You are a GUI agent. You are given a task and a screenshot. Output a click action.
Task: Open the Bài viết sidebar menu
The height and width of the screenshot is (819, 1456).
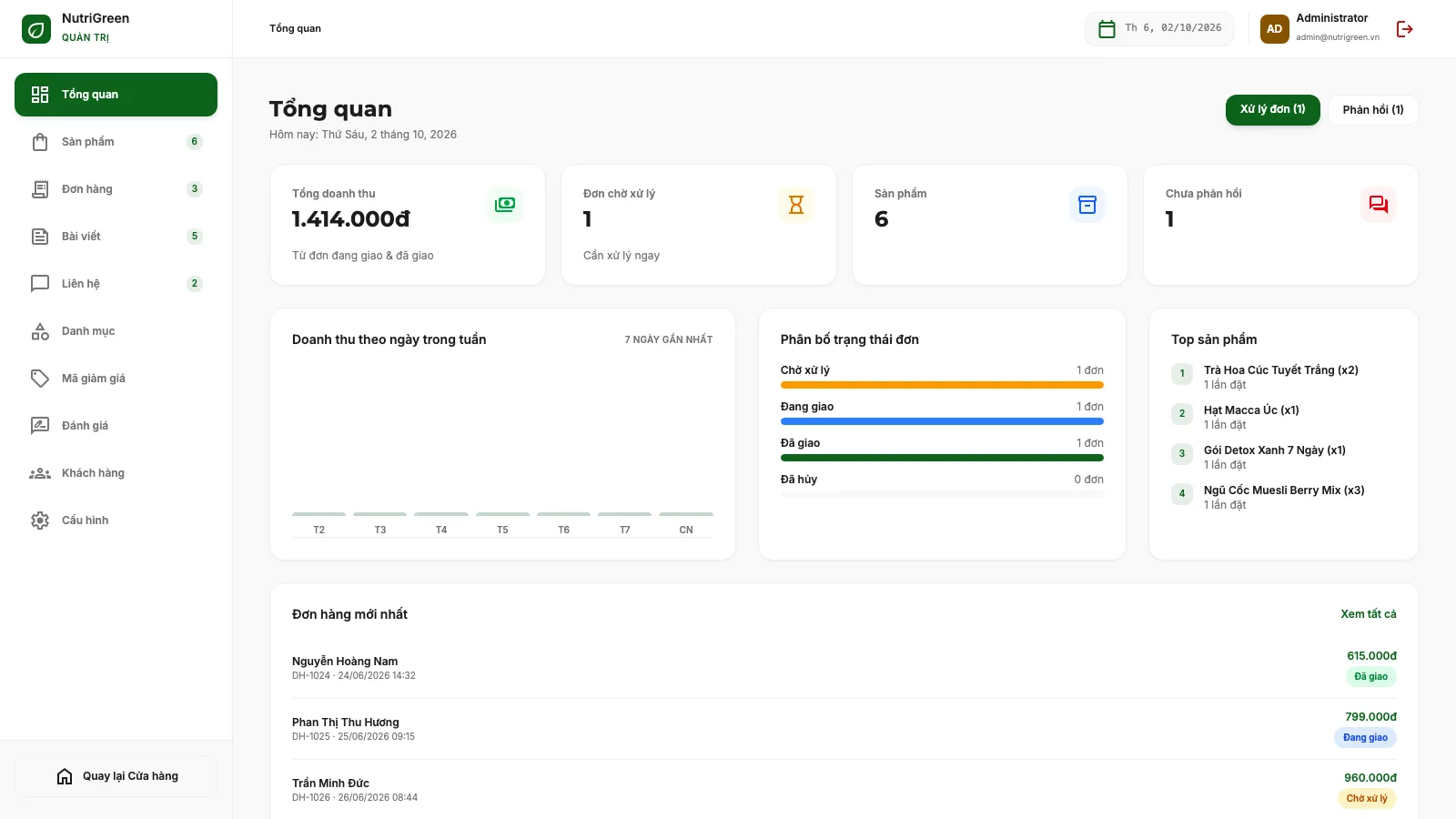[116, 237]
